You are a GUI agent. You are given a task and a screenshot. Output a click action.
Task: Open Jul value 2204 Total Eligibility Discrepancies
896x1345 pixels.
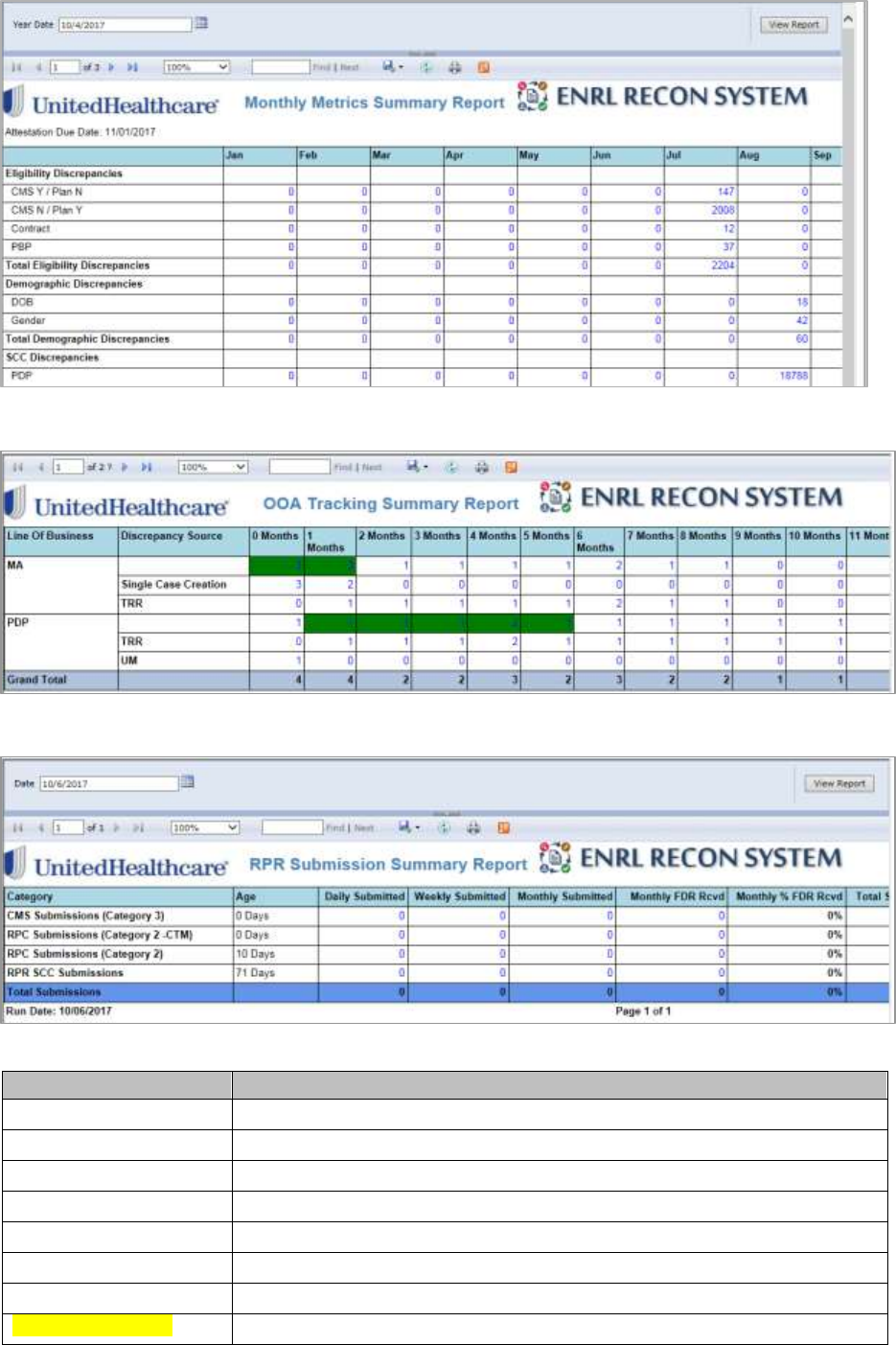tap(723, 266)
